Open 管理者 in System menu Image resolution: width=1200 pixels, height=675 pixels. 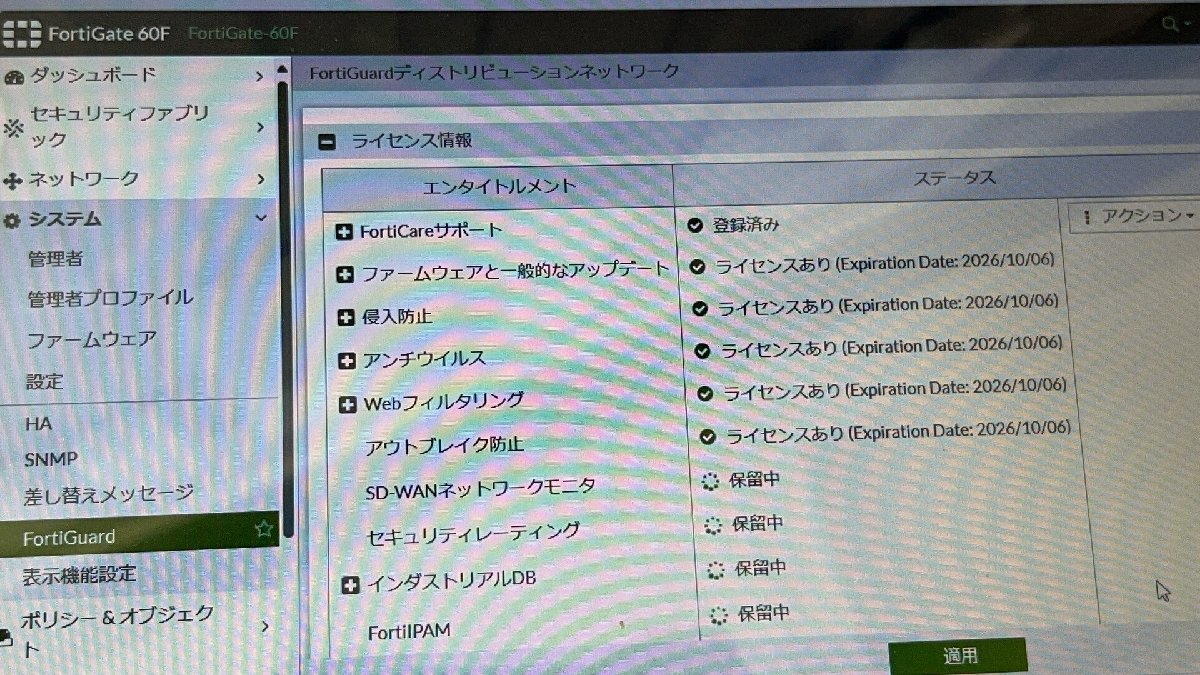click(55, 259)
